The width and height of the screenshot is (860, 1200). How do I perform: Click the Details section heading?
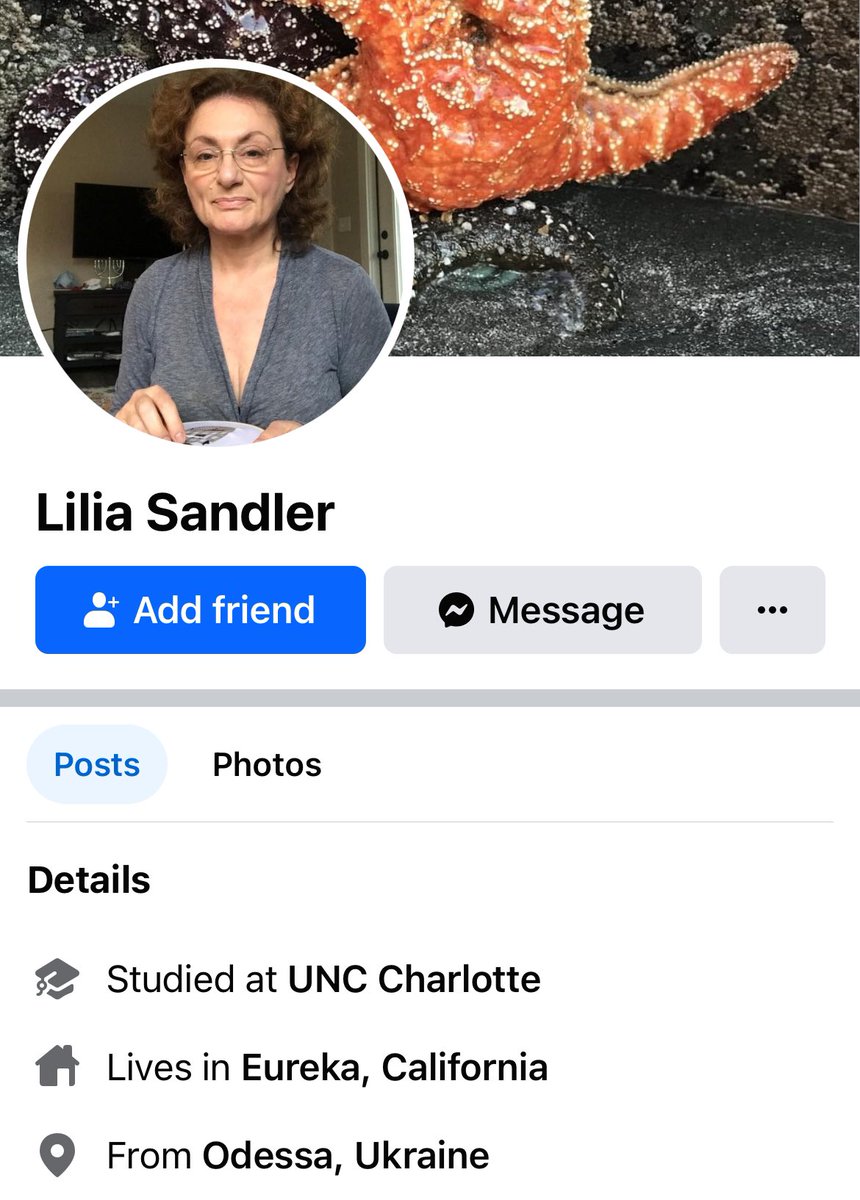[x=89, y=880]
